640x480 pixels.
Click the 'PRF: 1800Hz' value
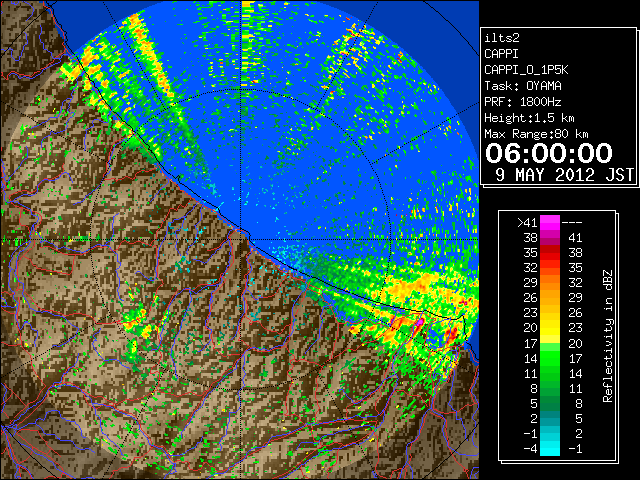[x=523, y=102]
